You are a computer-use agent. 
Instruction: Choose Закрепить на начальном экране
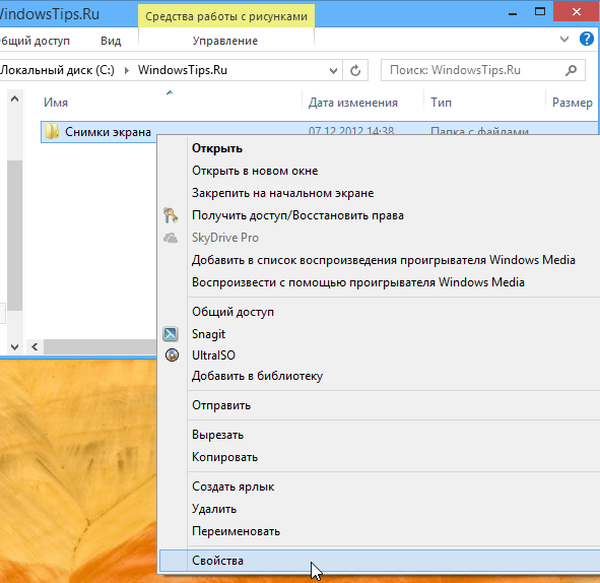click(283, 193)
